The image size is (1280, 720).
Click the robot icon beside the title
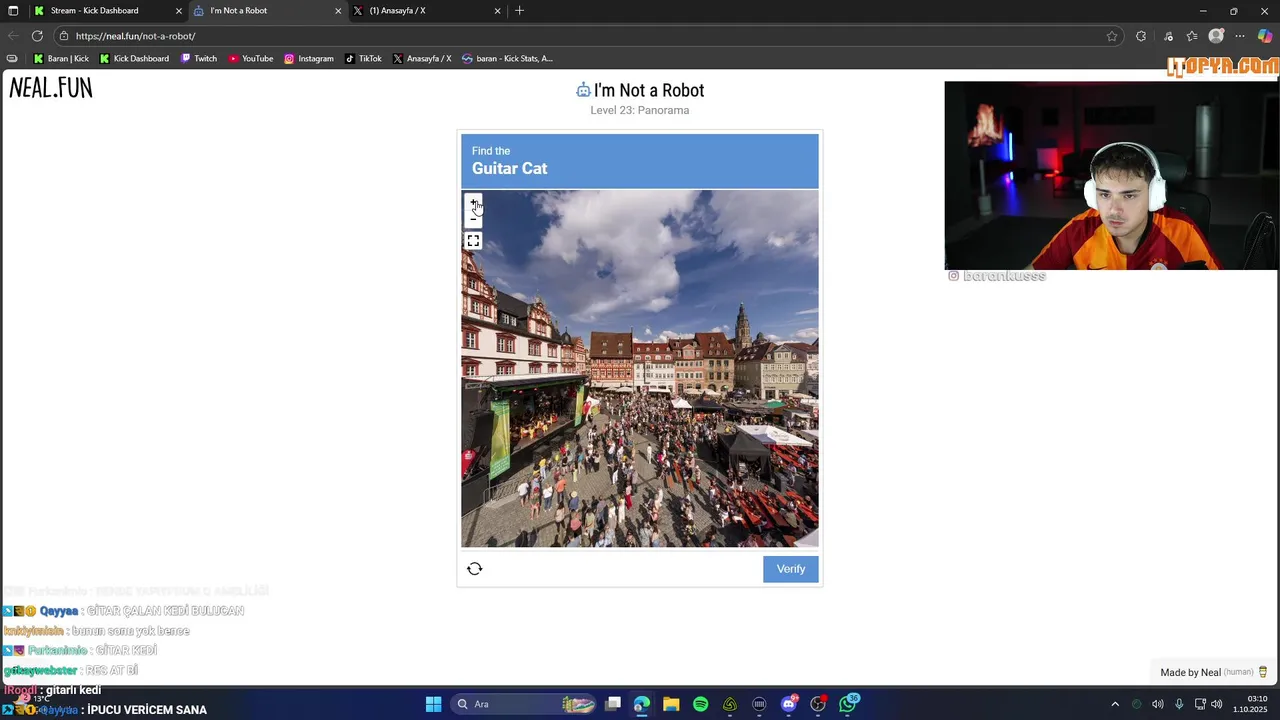(x=583, y=90)
